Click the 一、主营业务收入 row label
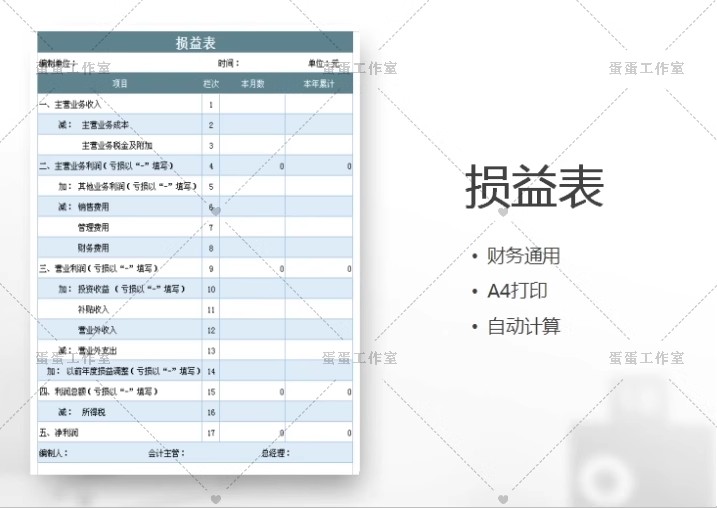The image size is (717, 508). (x=70, y=105)
